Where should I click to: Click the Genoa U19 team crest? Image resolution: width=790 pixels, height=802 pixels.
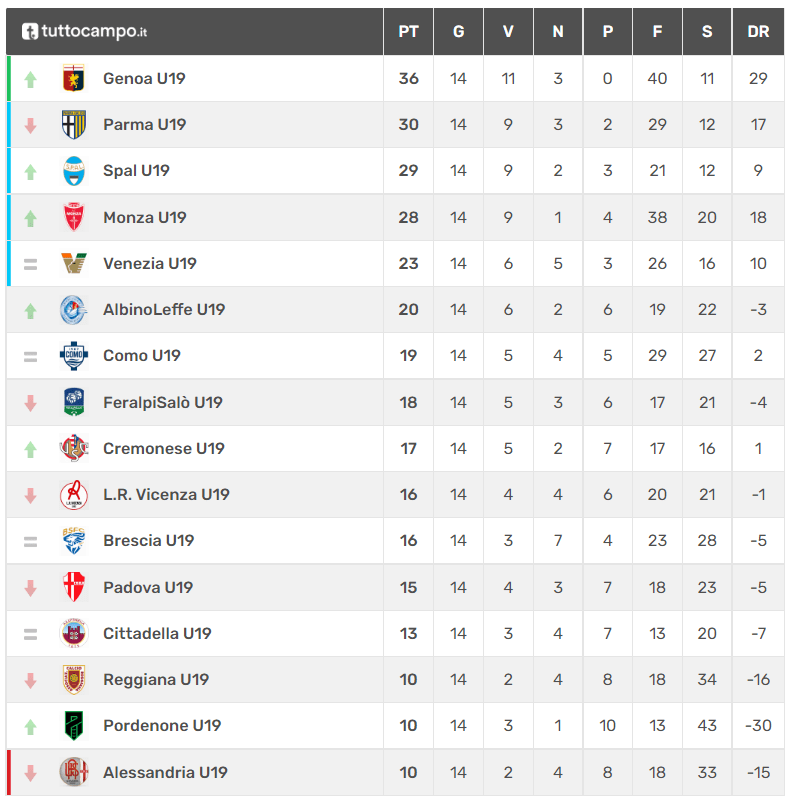(74, 78)
